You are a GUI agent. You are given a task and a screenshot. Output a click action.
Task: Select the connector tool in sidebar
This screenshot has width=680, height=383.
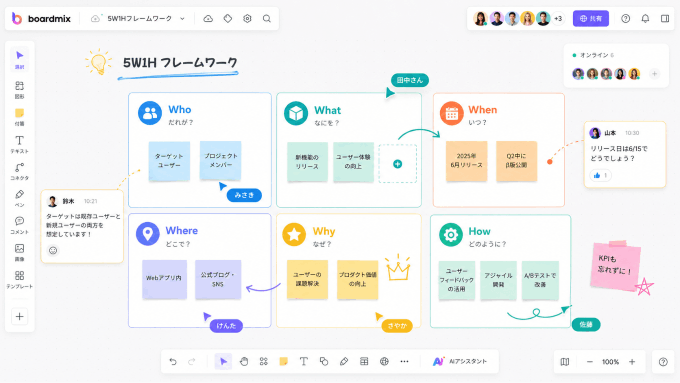pos(20,171)
